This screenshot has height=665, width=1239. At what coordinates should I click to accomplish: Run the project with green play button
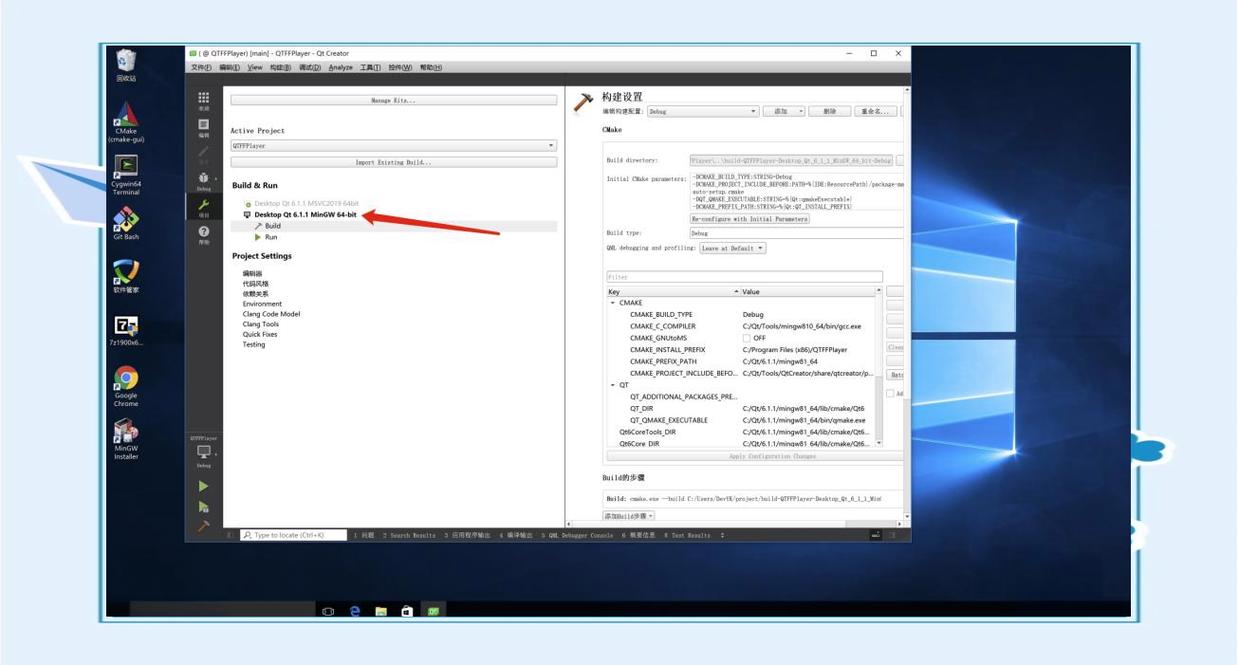204,486
